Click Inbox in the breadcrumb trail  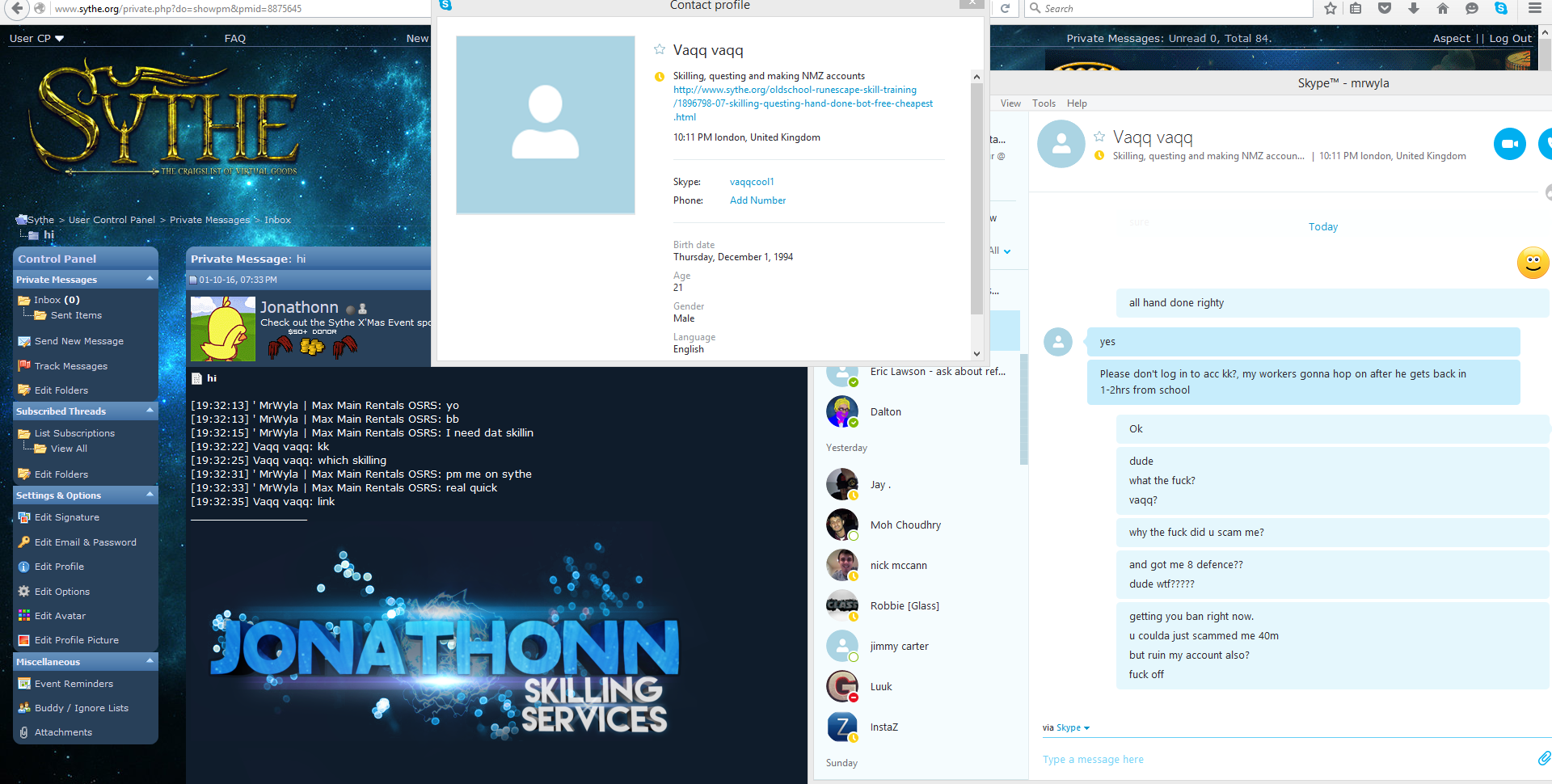click(277, 220)
